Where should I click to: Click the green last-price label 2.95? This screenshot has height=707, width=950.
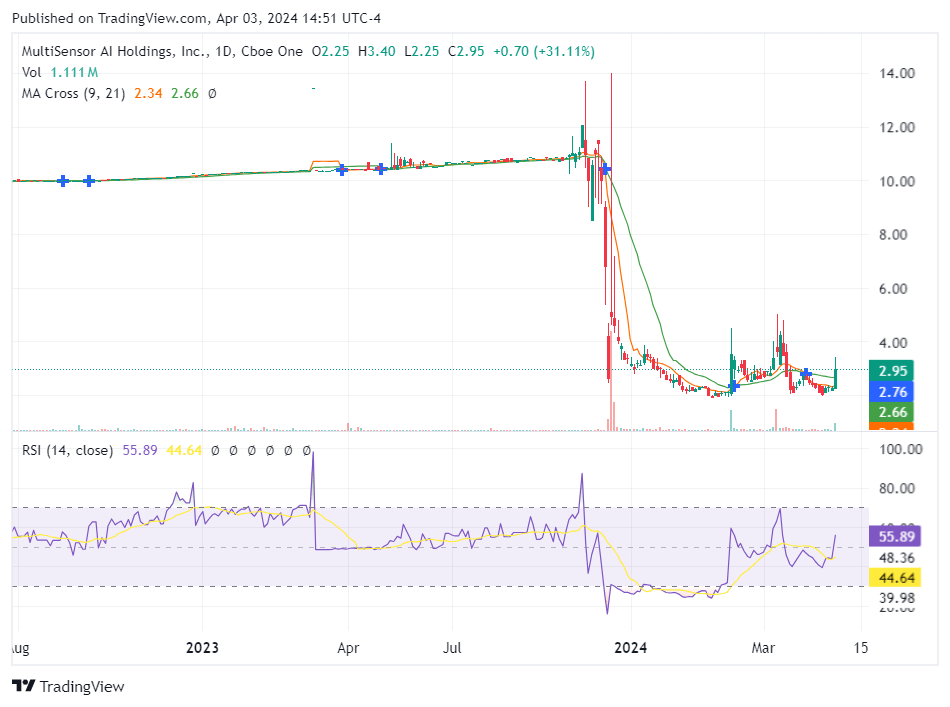tap(891, 371)
